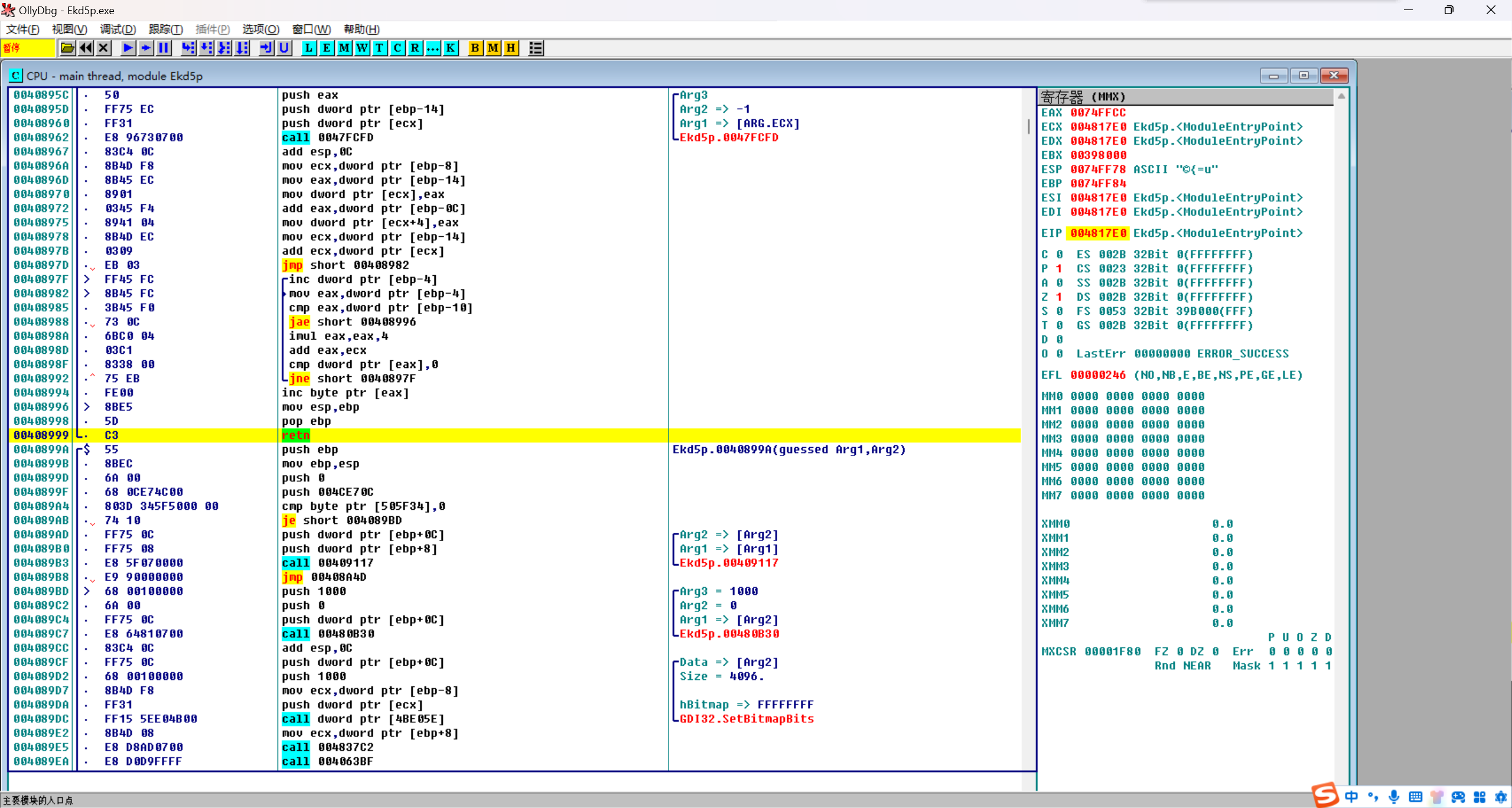Screen dimensions: 1512x808
Task: Open the 调试(D) debug menu
Action: pyautogui.click(x=118, y=30)
